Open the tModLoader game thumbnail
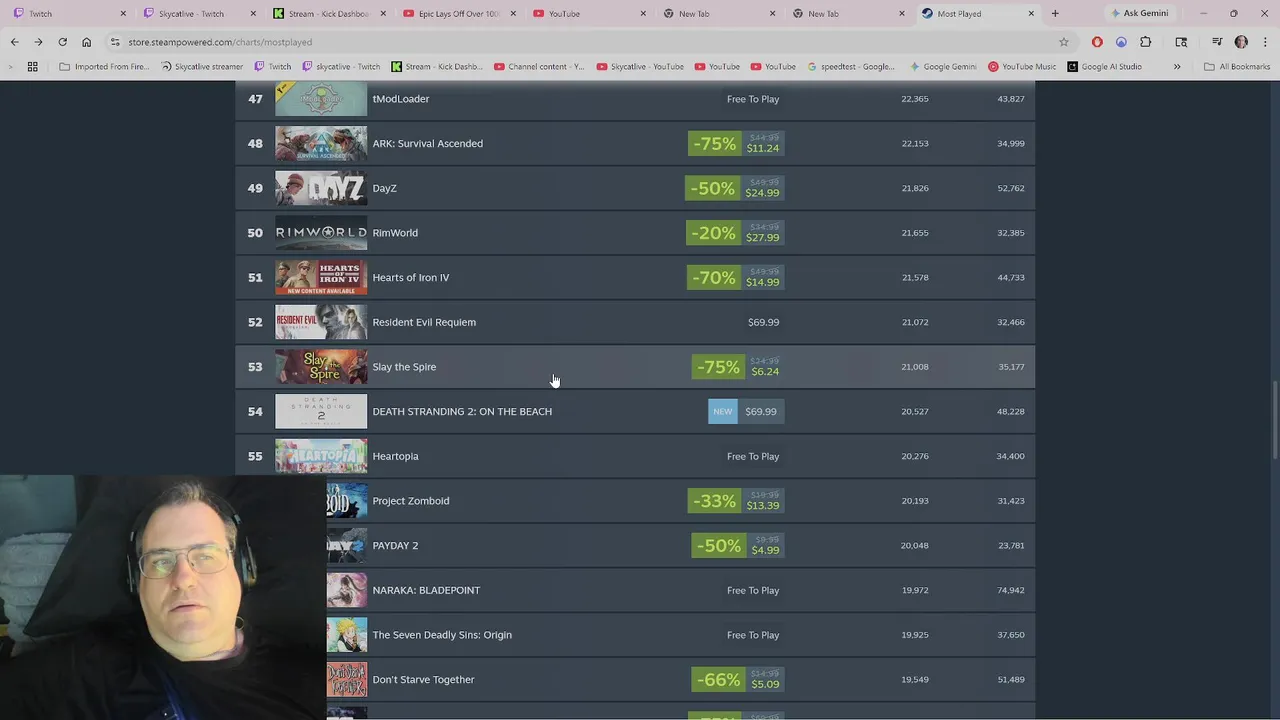 321,99
